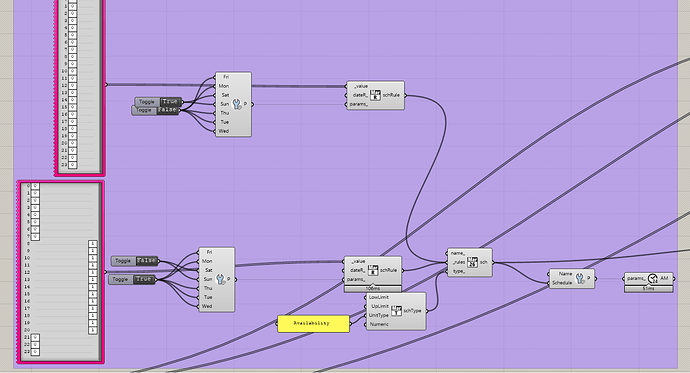Click the clock icon on AM component
690x373 pixels.
653,278
